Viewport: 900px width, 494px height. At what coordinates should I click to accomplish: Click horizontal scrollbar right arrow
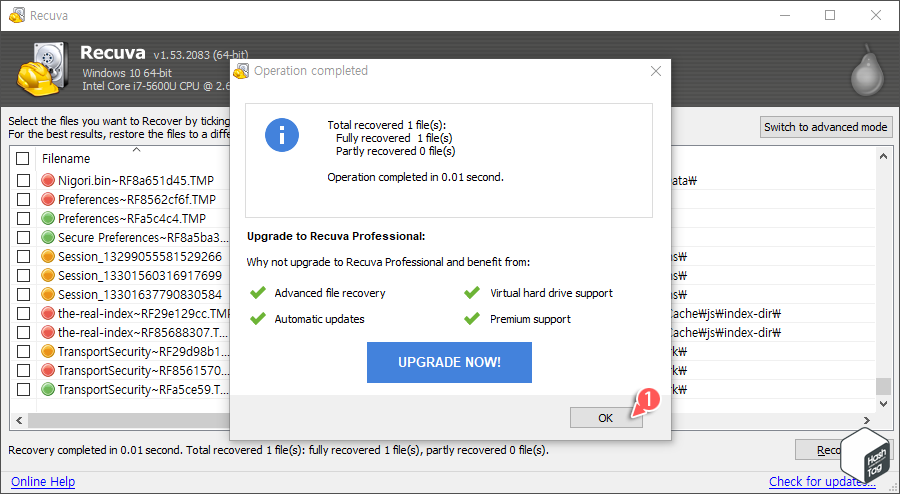[867, 421]
